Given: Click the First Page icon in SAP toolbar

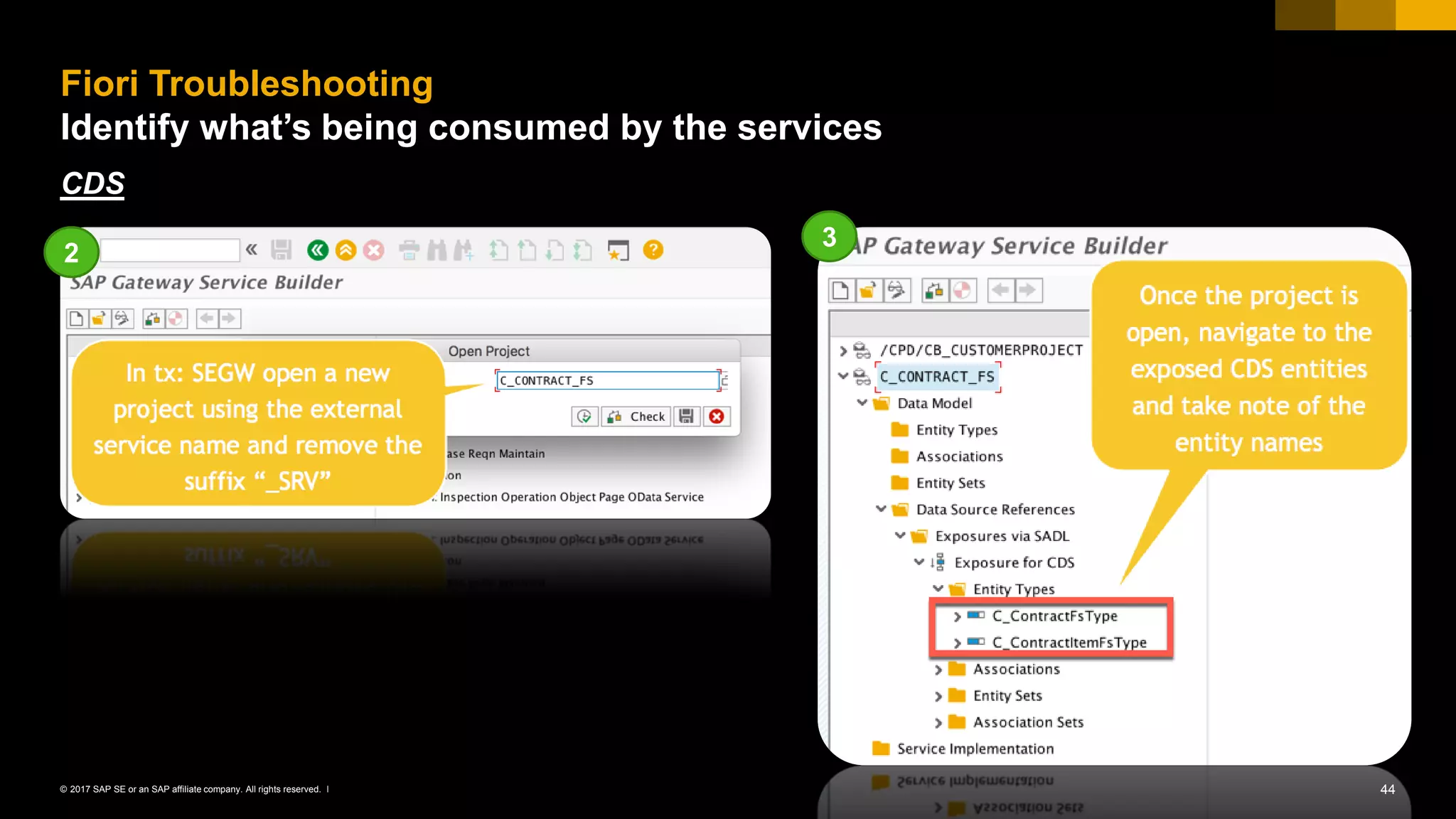Looking at the screenshot, I should pos(499,250).
